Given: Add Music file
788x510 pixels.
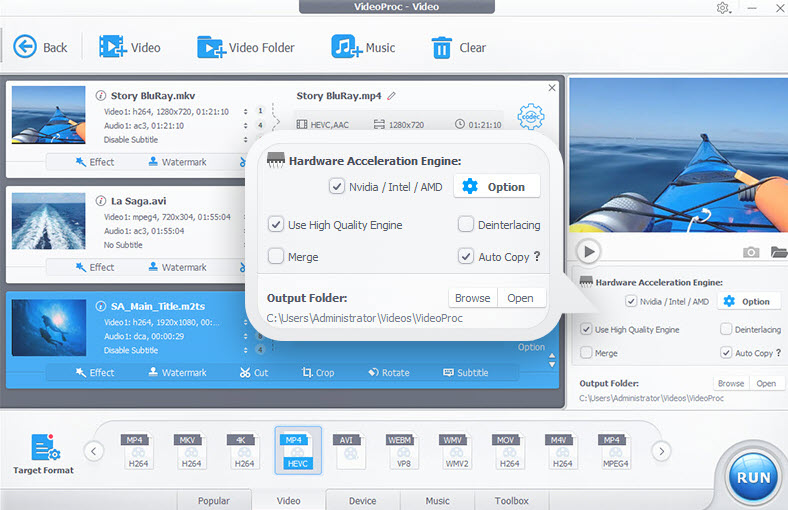Looking at the screenshot, I should 363,47.
